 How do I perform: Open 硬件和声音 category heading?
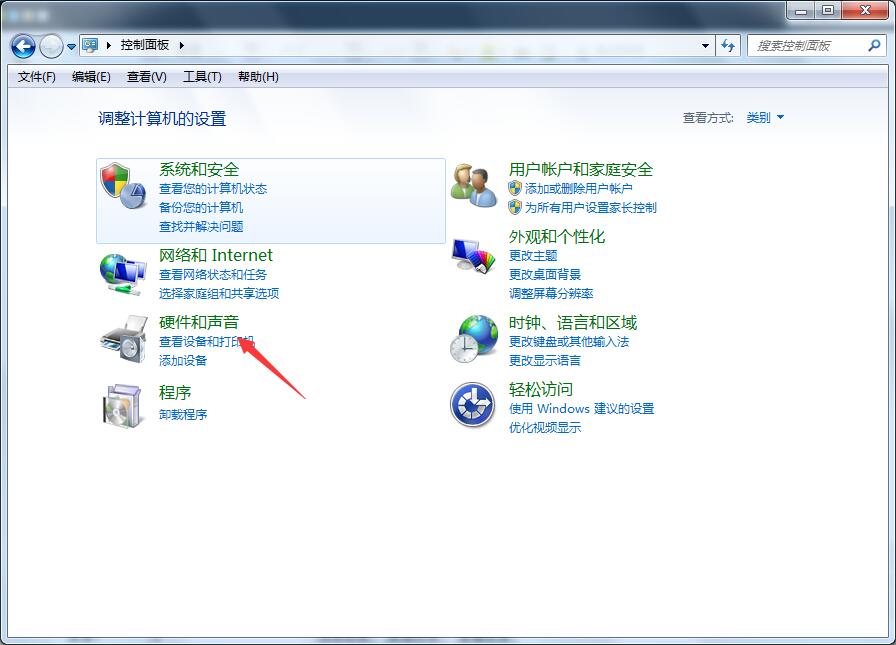(x=199, y=322)
